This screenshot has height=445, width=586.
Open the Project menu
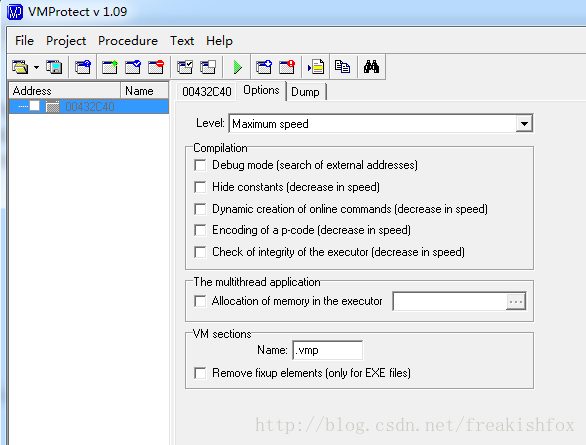[66, 41]
